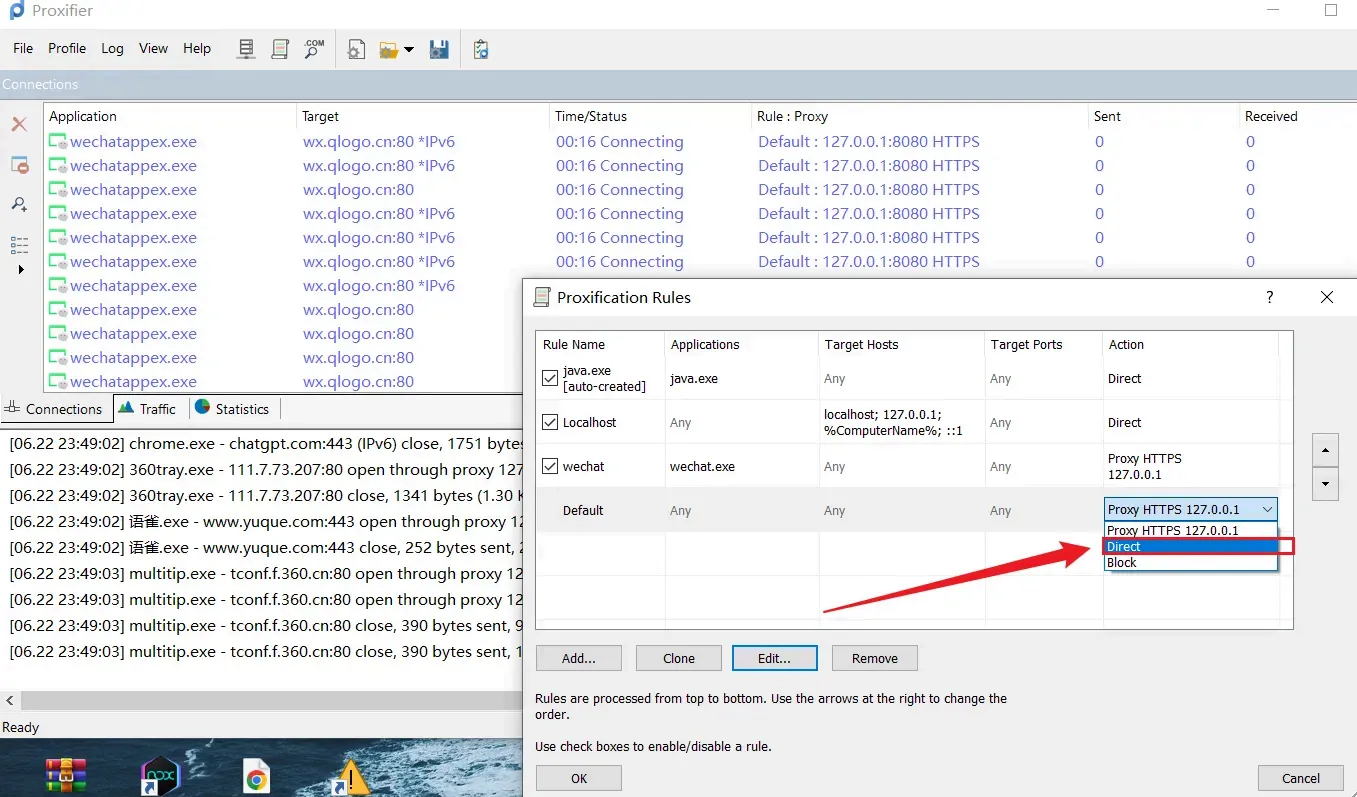Open Name Resolution (.COM magnifier) toolbar icon
The height and width of the screenshot is (797, 1357).
[x=314, y=49]
